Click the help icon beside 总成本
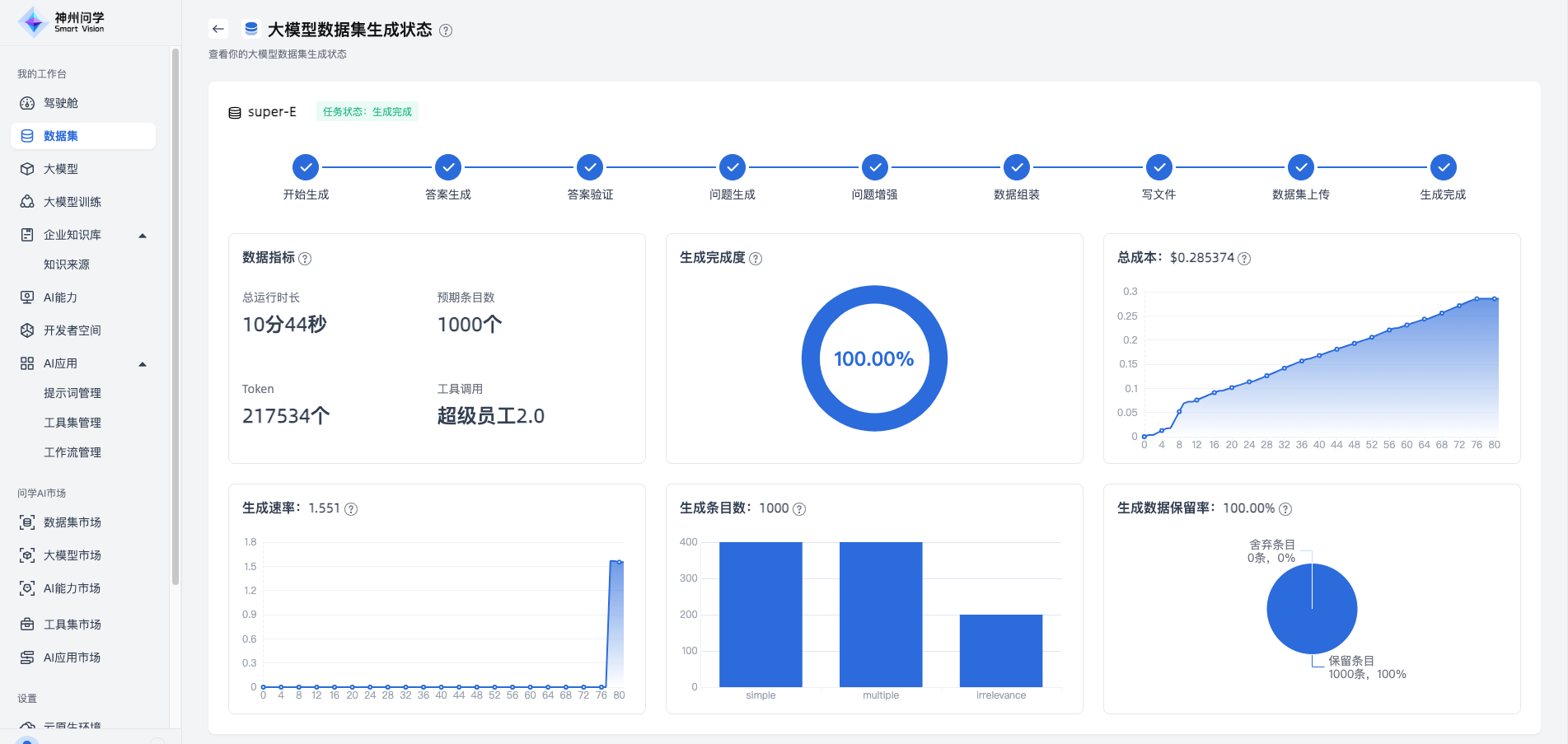This screenshot has height=744, width=1568. pyautogui.click(x=1244, y=259)
